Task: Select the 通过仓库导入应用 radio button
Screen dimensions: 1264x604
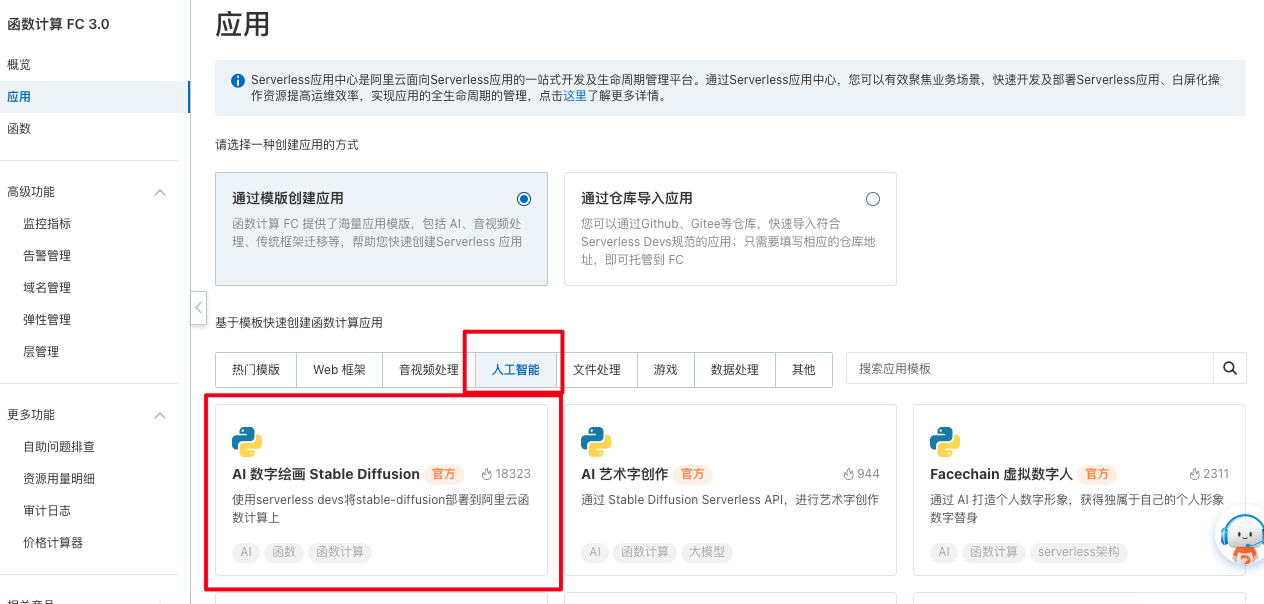Action: (873, 198)
